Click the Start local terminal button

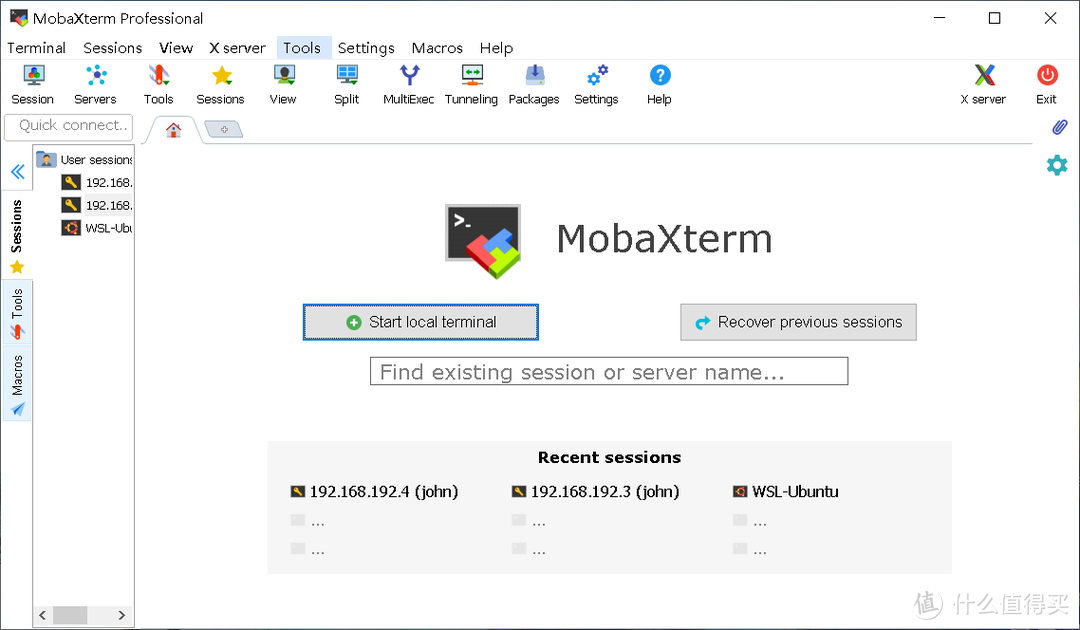coord(421,322)
